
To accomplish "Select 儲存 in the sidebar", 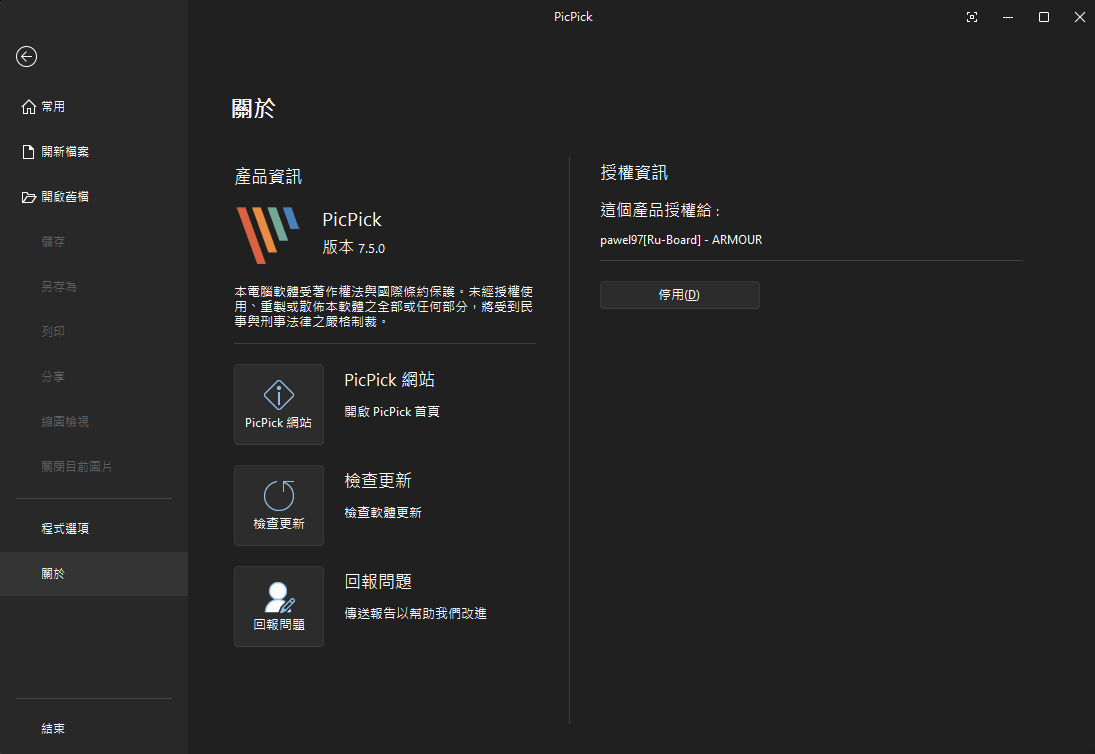I will click(94, 242).
